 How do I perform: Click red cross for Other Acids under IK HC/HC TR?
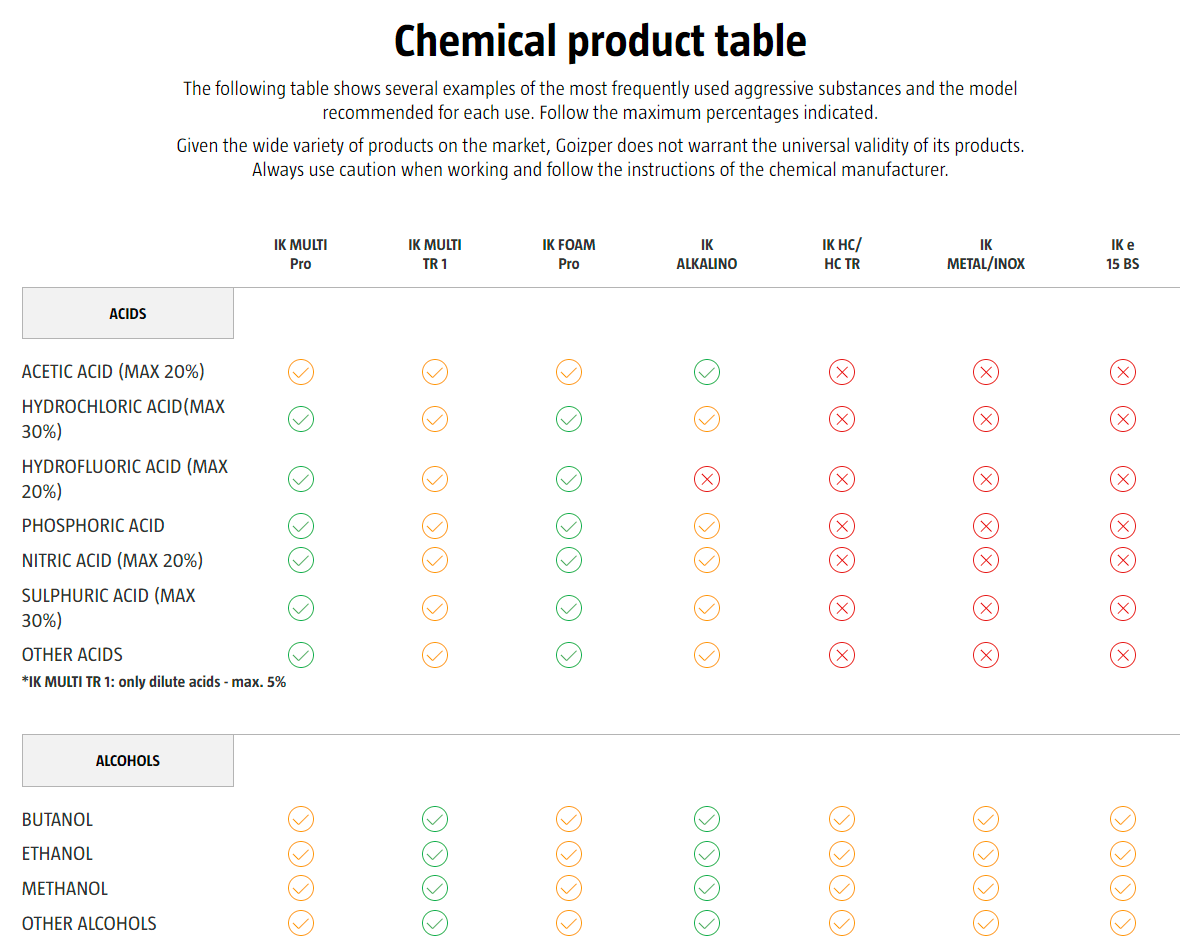point(842,656)
